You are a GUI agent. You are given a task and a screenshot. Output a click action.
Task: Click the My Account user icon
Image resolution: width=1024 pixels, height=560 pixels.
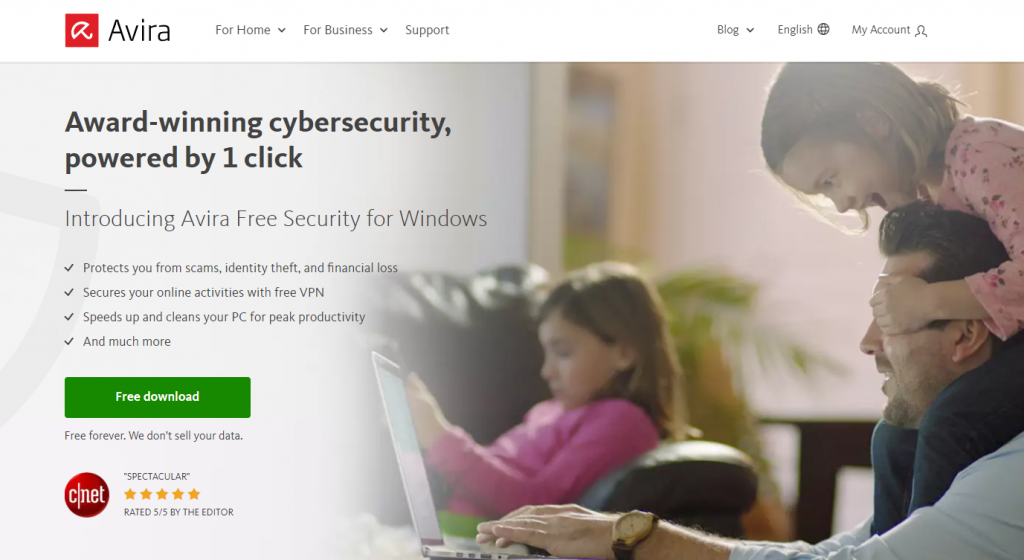[921, 31]
